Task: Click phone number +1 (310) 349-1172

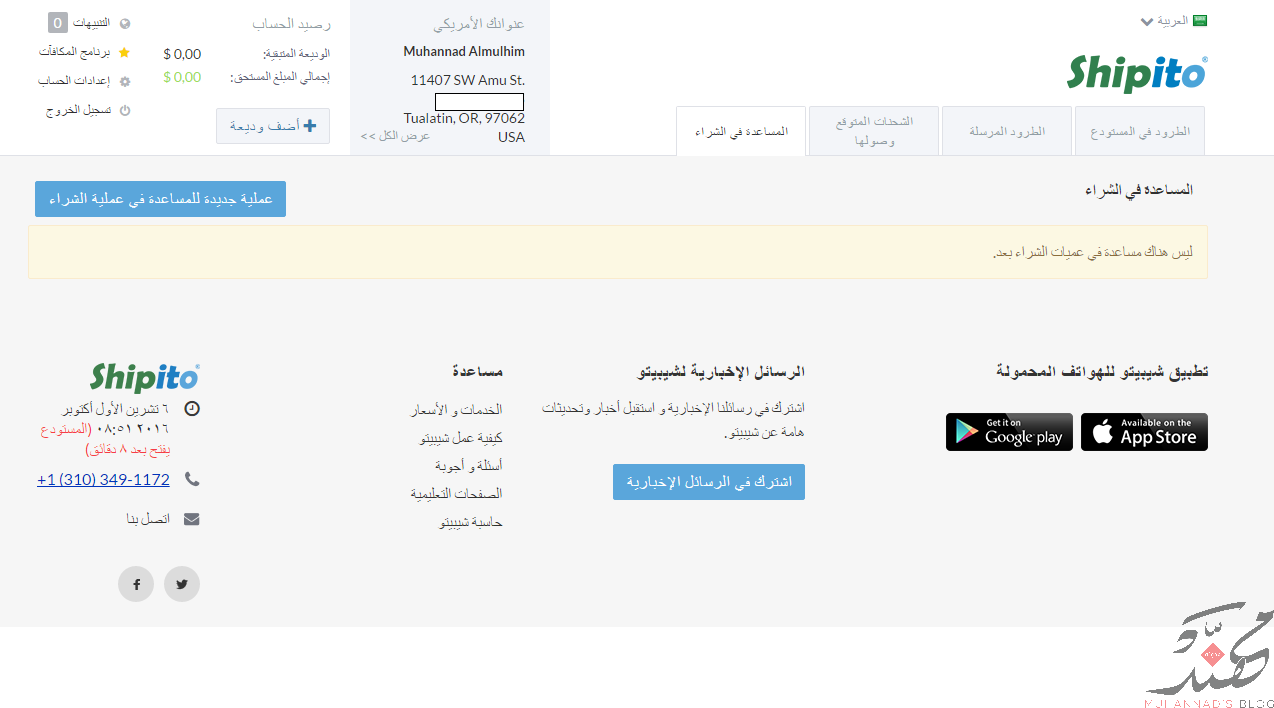Action: pos(103,480)
